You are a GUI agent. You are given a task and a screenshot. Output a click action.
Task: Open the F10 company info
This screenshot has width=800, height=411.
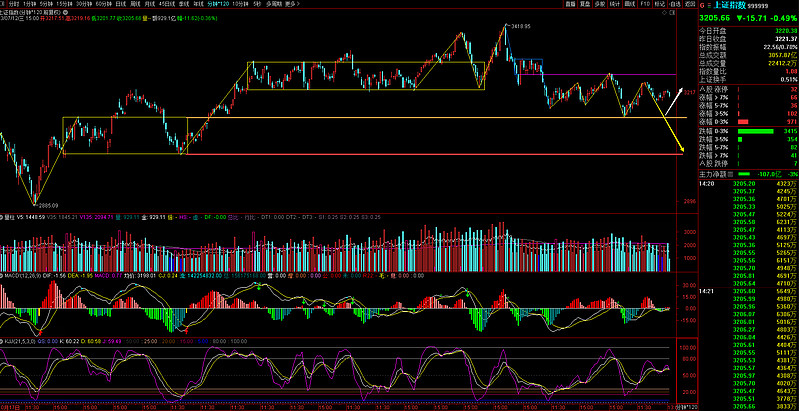645,4
